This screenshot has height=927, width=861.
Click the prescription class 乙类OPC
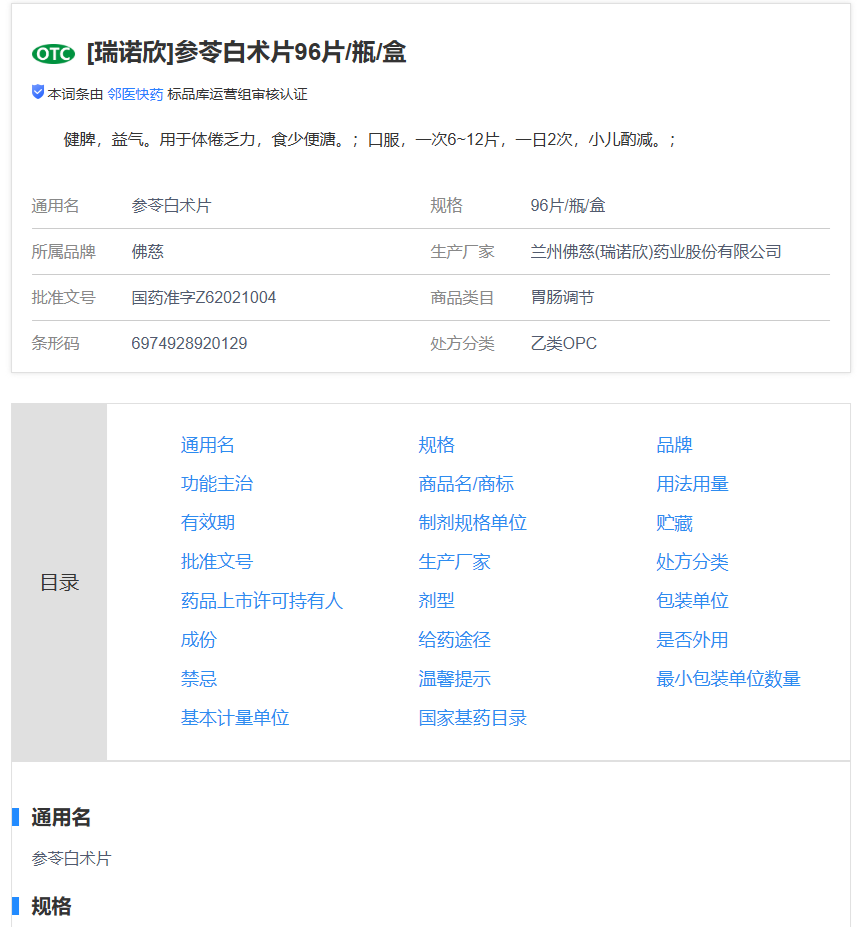coord(564,343)
